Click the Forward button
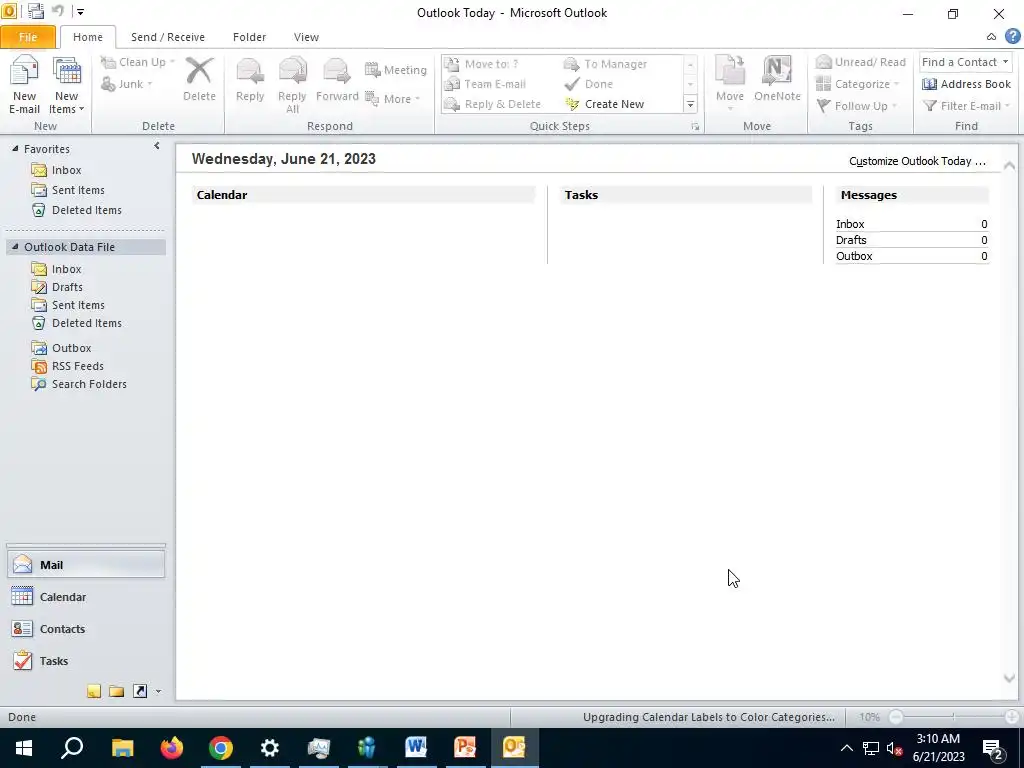This screenshot has height=768, width=1024. click(x=337, y=80)
